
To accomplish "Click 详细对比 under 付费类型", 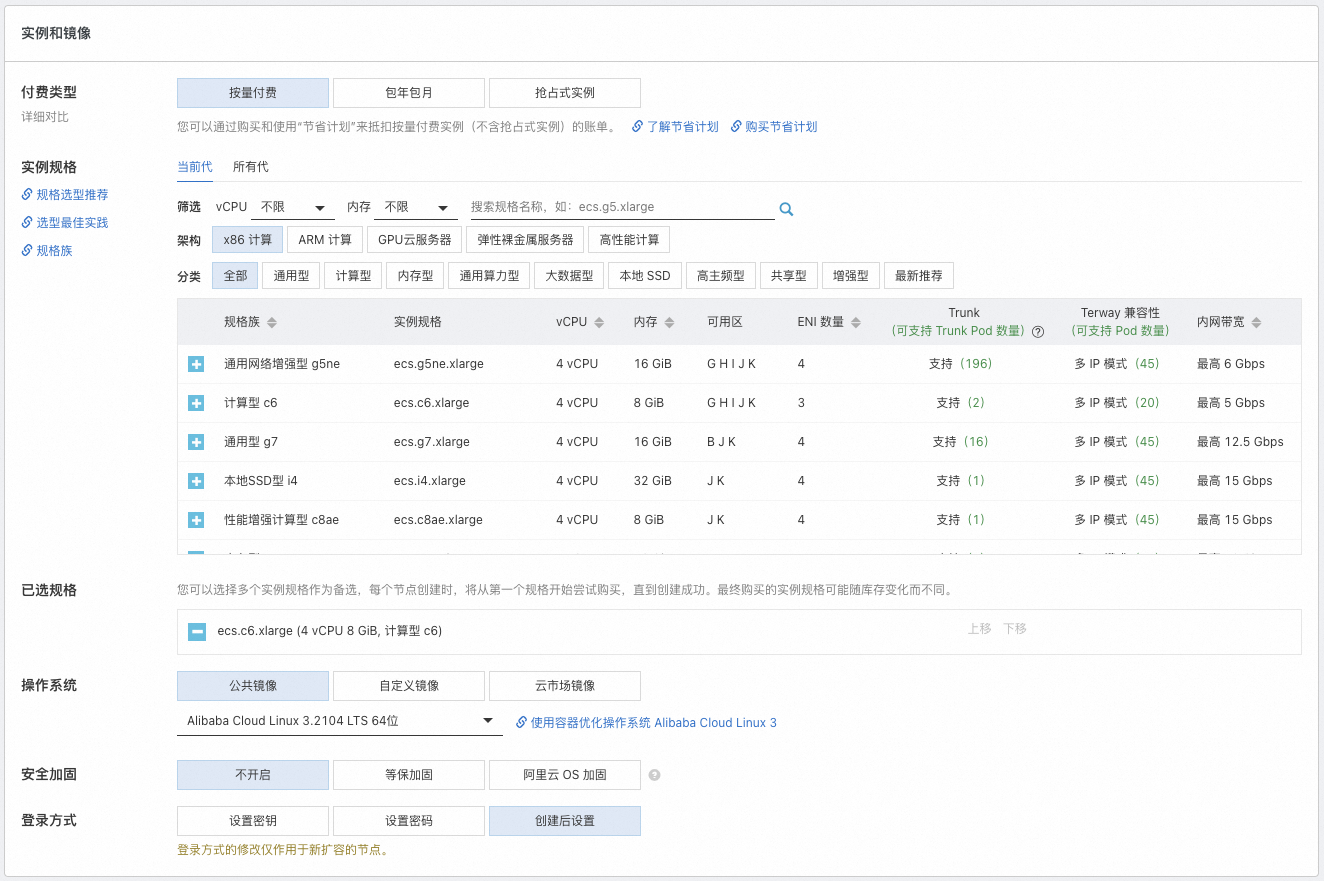I will point(45,117).
